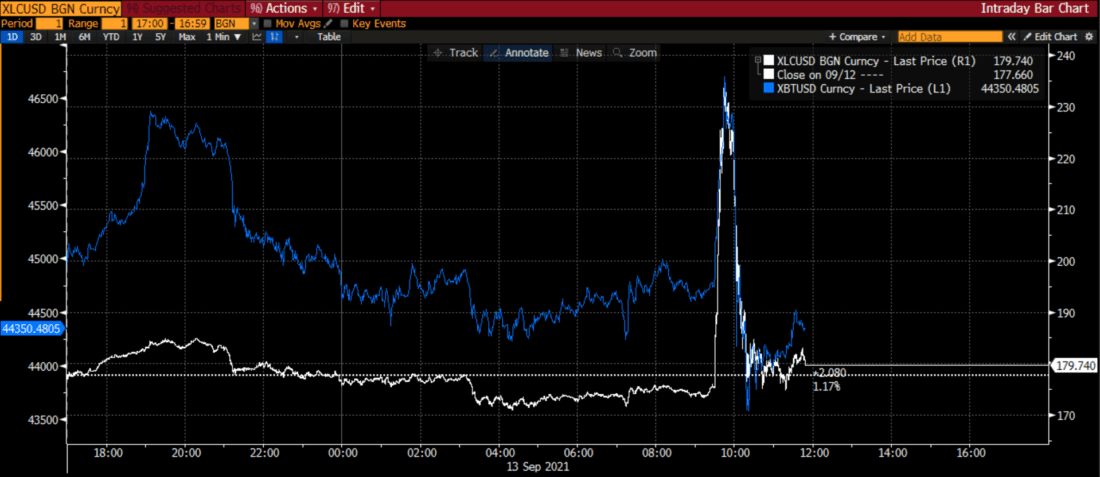Select the 1M range tab
Screen dimensions: 1100x477
60,36
